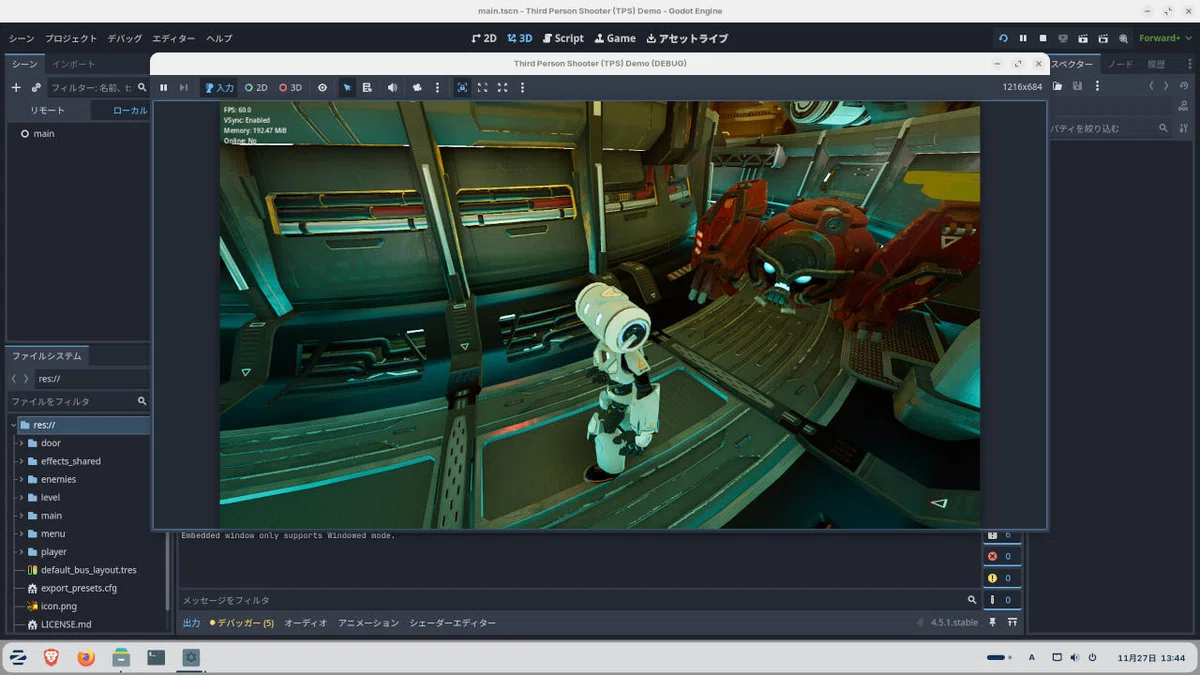This screenshot has width=1200, height=675.
Task: Open the Forward+ renderer dropdown
Action: tap(1164, 38)
